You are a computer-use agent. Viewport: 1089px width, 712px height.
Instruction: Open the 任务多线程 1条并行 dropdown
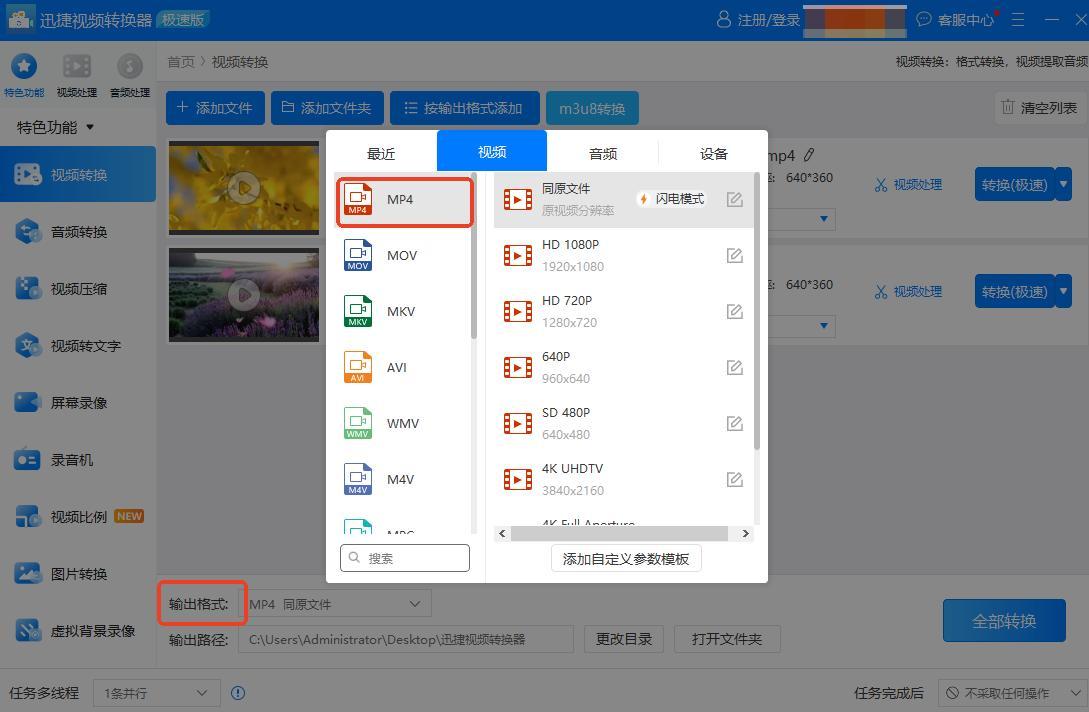[155, 692]
